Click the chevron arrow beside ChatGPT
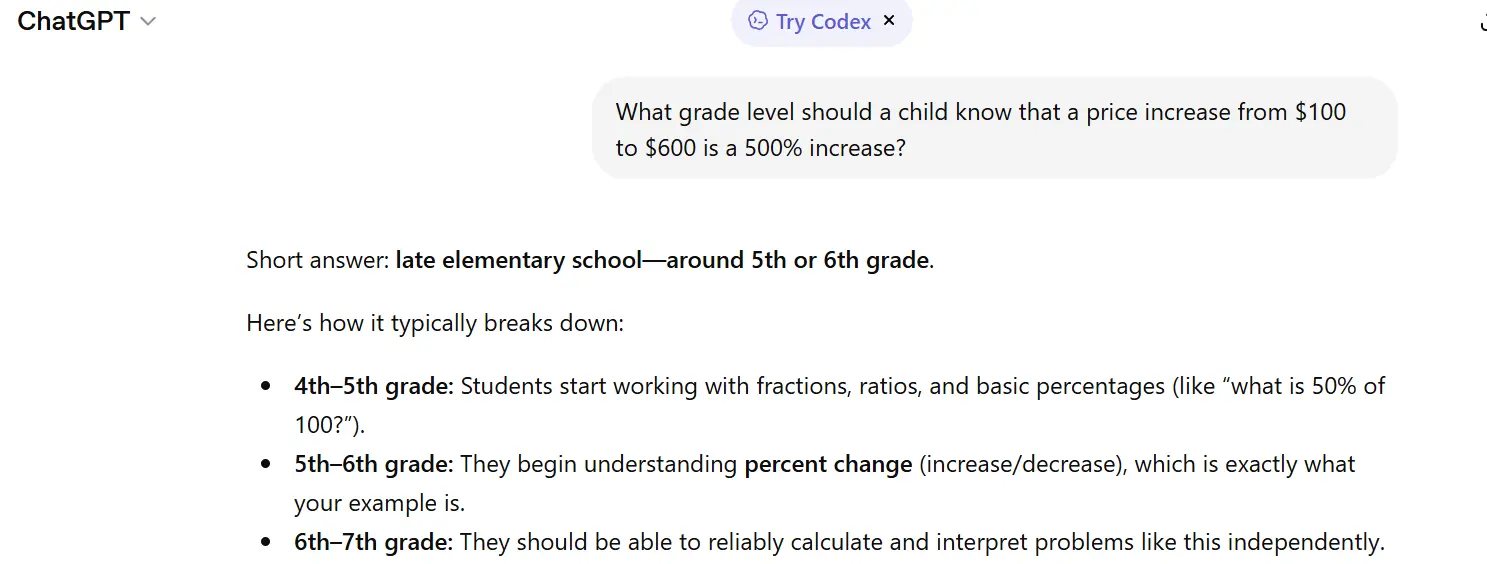Viewport: 1487px width, 564px height. [148, 22]
